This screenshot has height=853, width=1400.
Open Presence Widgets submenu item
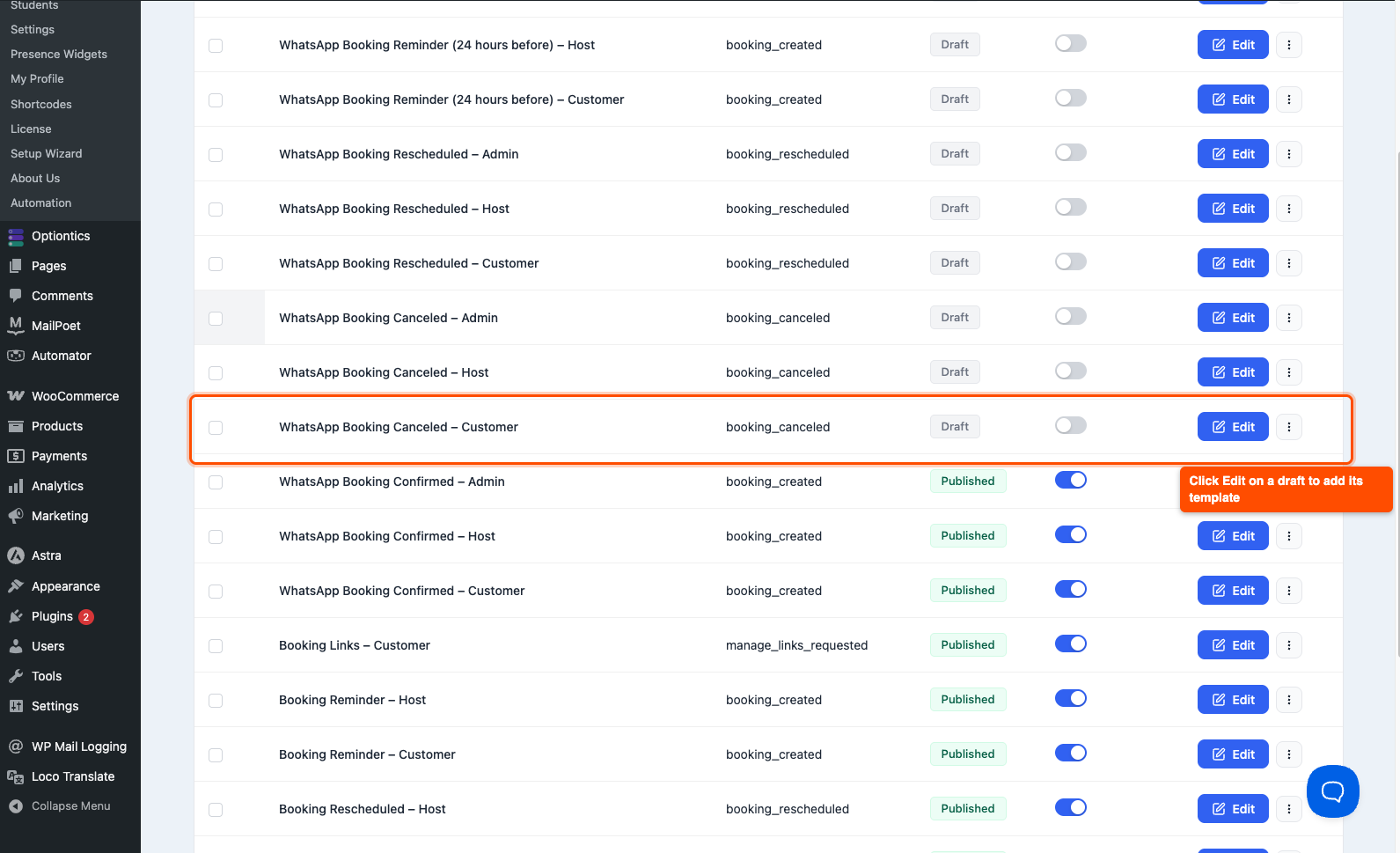[x=59, y=55]
